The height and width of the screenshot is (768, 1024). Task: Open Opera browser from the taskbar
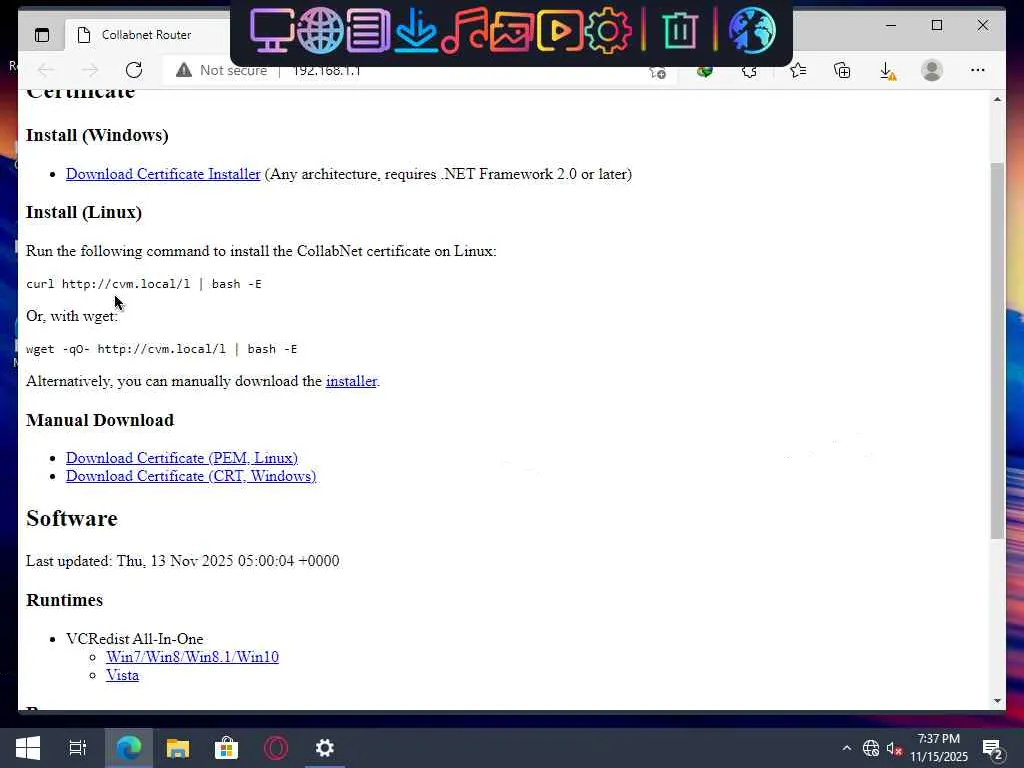(x=276, y=748)
